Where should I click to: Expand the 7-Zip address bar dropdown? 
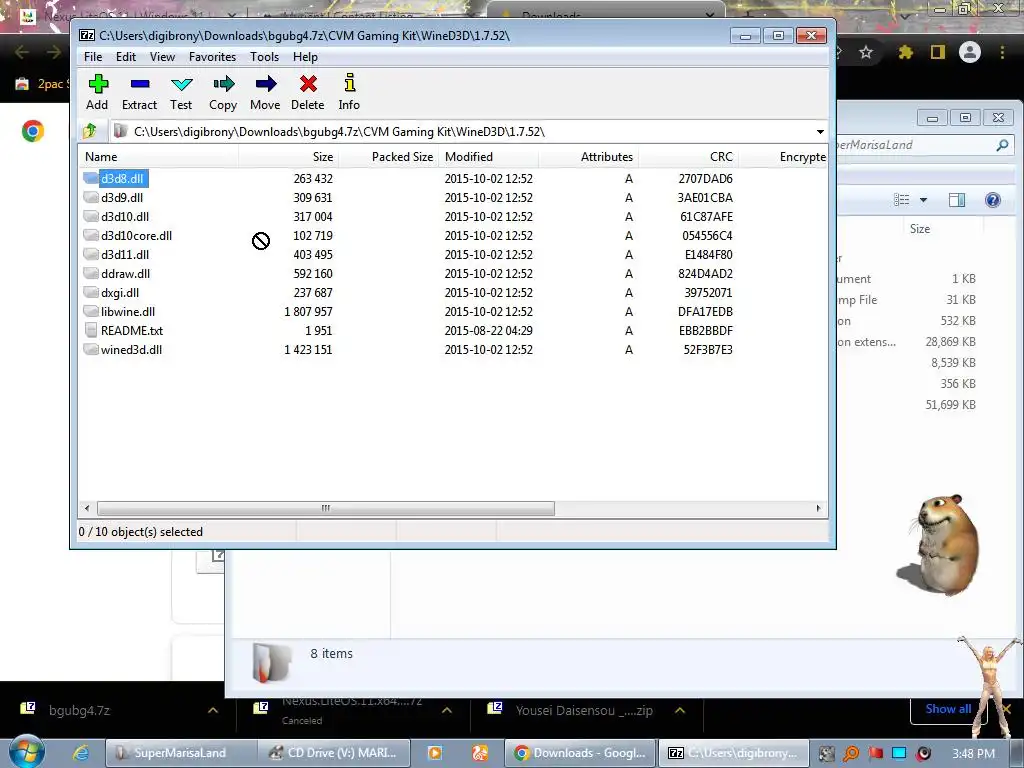pos(820,132)
